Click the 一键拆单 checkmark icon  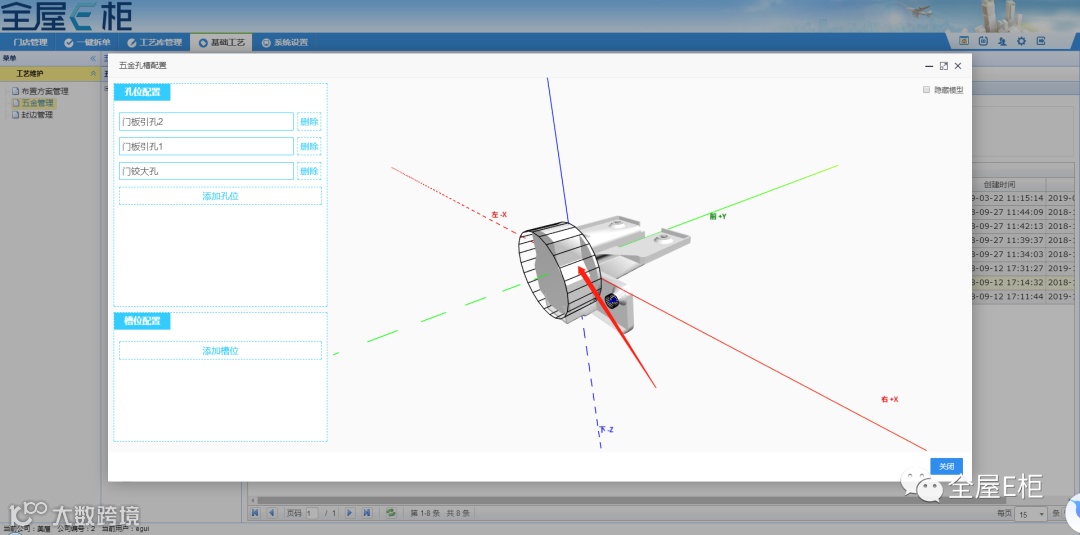(x=69, y=43)
